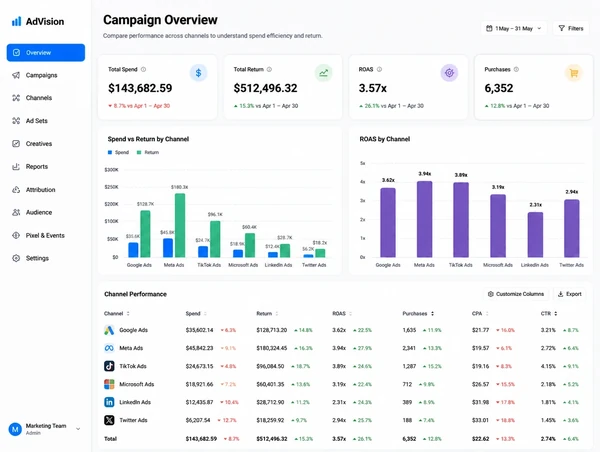The width and height of the screenshot is (600, 452).
Task: Click the ROAS card value 3.57x
Action: [x=373, y=88]
